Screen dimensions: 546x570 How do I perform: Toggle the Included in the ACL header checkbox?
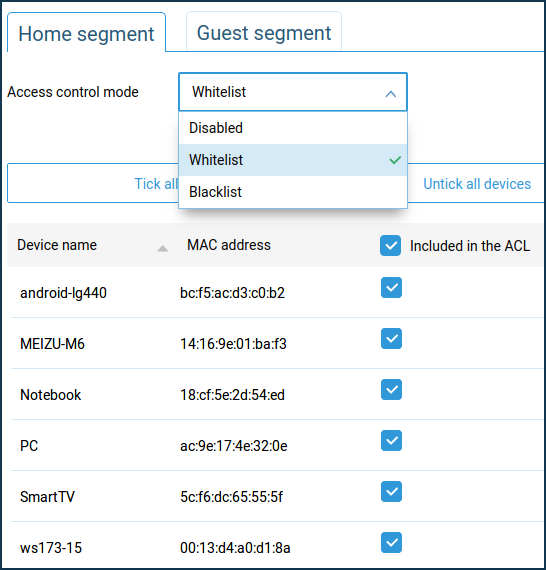390,246
